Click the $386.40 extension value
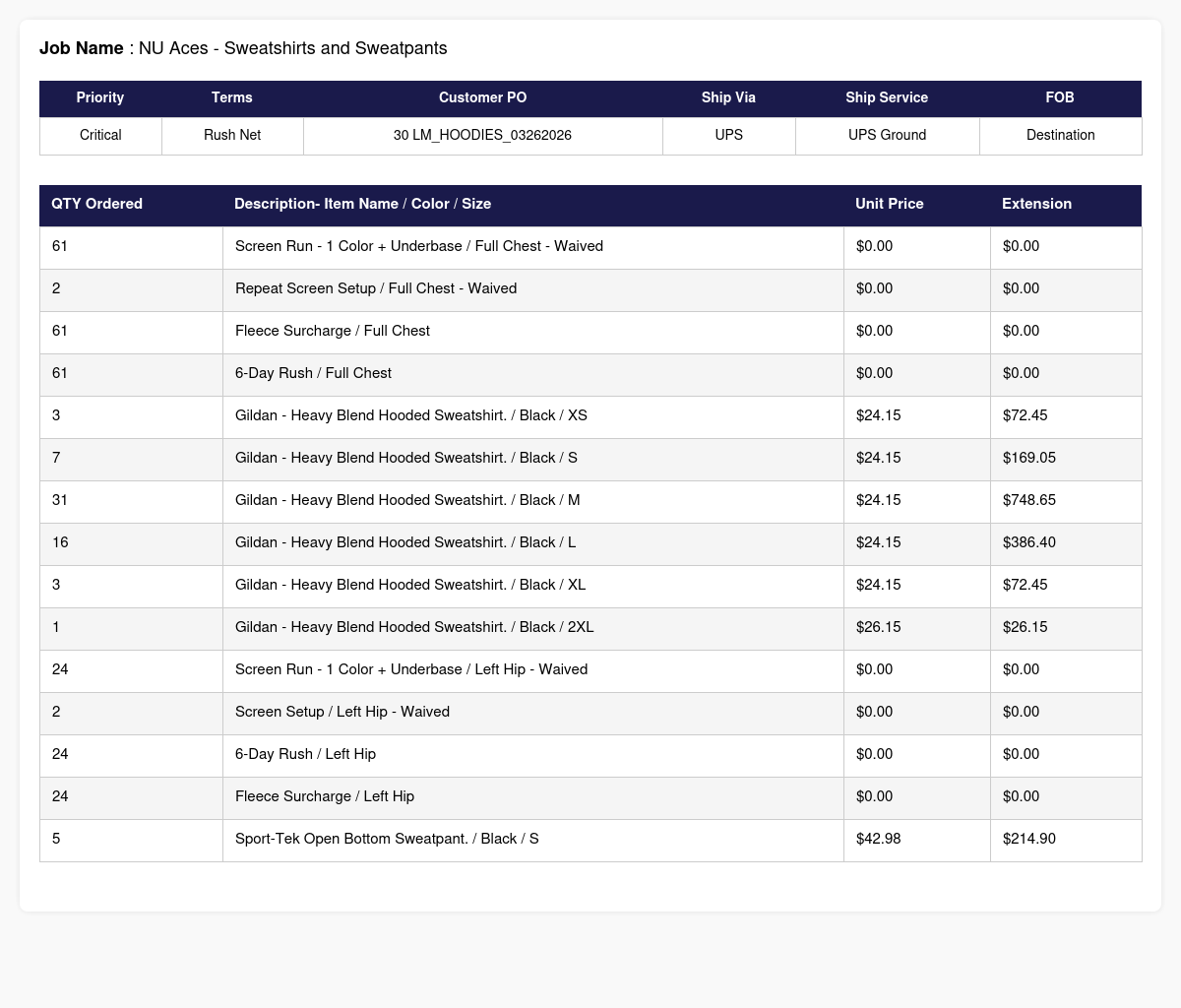The width and height of the screenshot is (1181, 1008). tap(1029, 542)
